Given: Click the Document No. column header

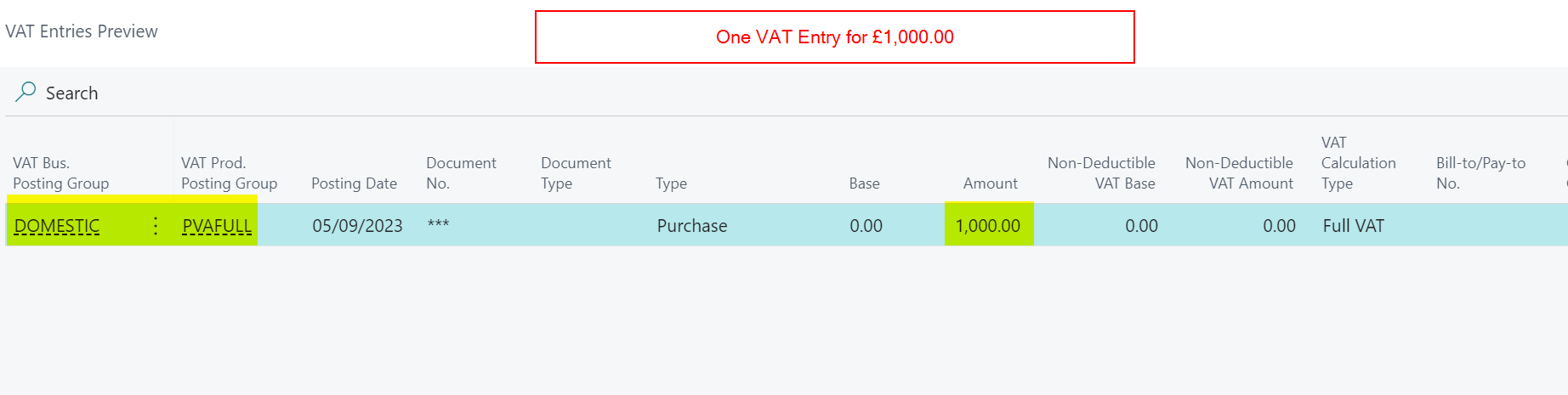Looking at the screenshot, I should pos(461,173).
